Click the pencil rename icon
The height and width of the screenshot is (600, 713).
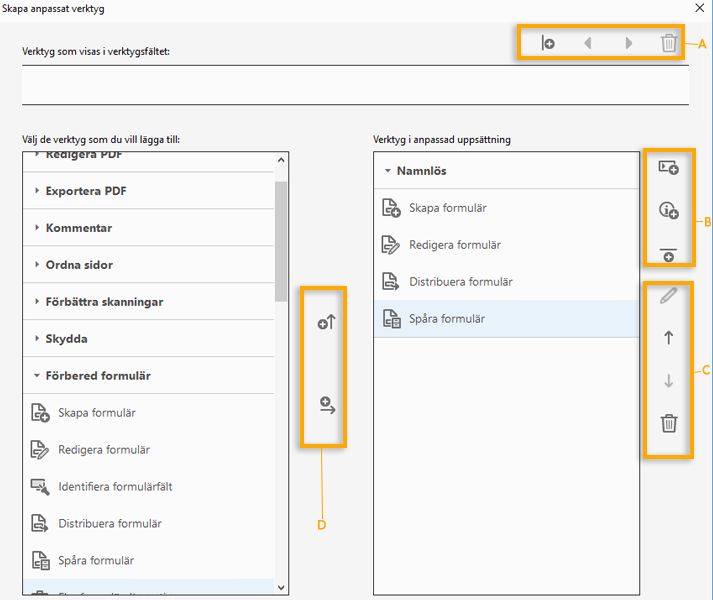(669, 296)
